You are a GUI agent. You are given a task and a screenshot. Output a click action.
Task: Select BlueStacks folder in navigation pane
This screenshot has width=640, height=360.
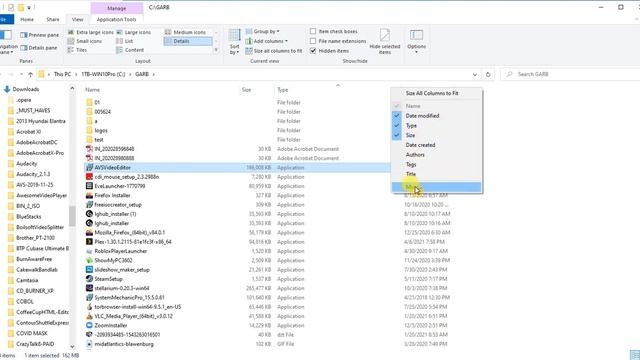tap(29, 217)
